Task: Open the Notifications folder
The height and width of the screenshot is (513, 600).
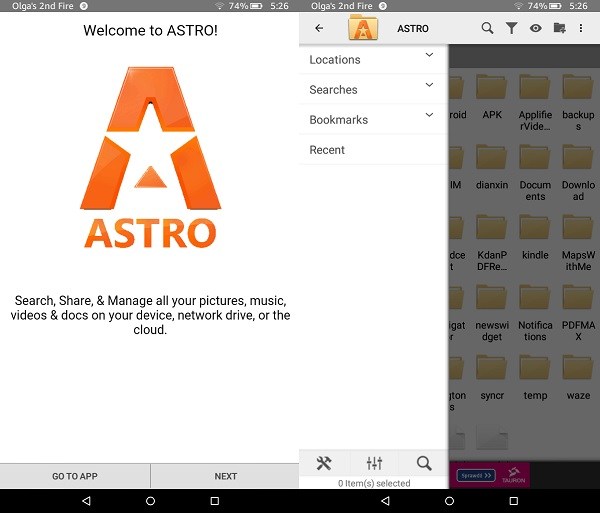Action: tap(535, 314)
